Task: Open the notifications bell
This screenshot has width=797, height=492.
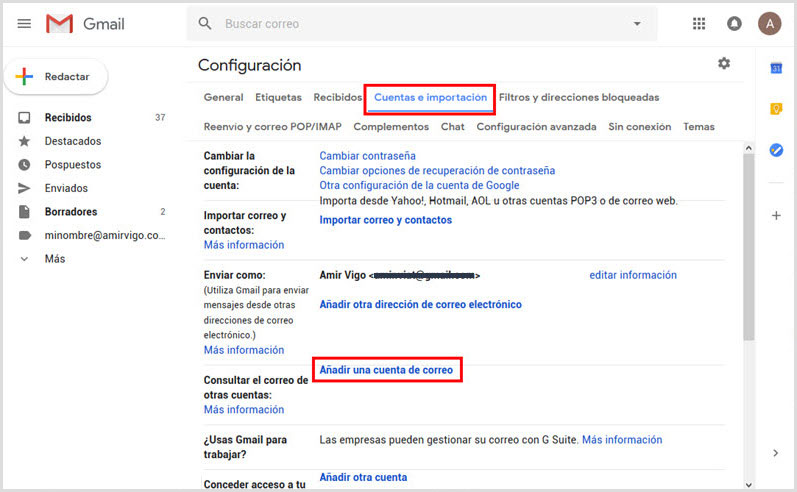Action: coord(734,23)
